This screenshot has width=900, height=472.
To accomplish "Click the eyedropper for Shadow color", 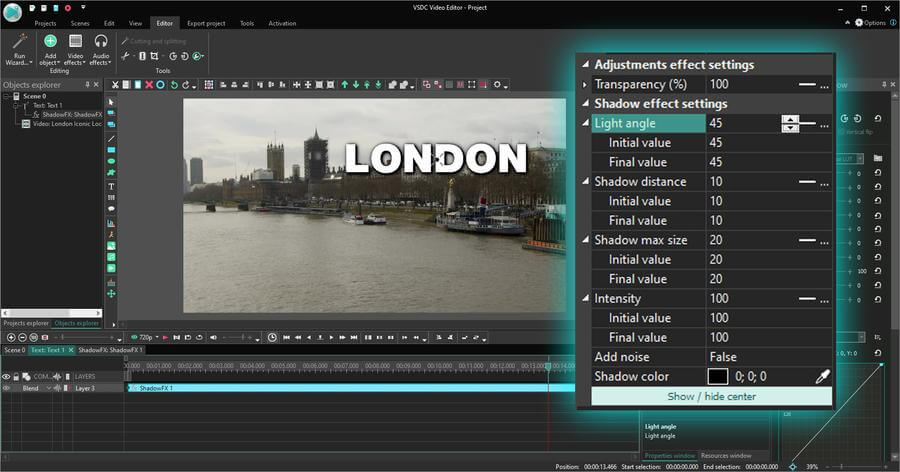I will click(x=823, y=376).
